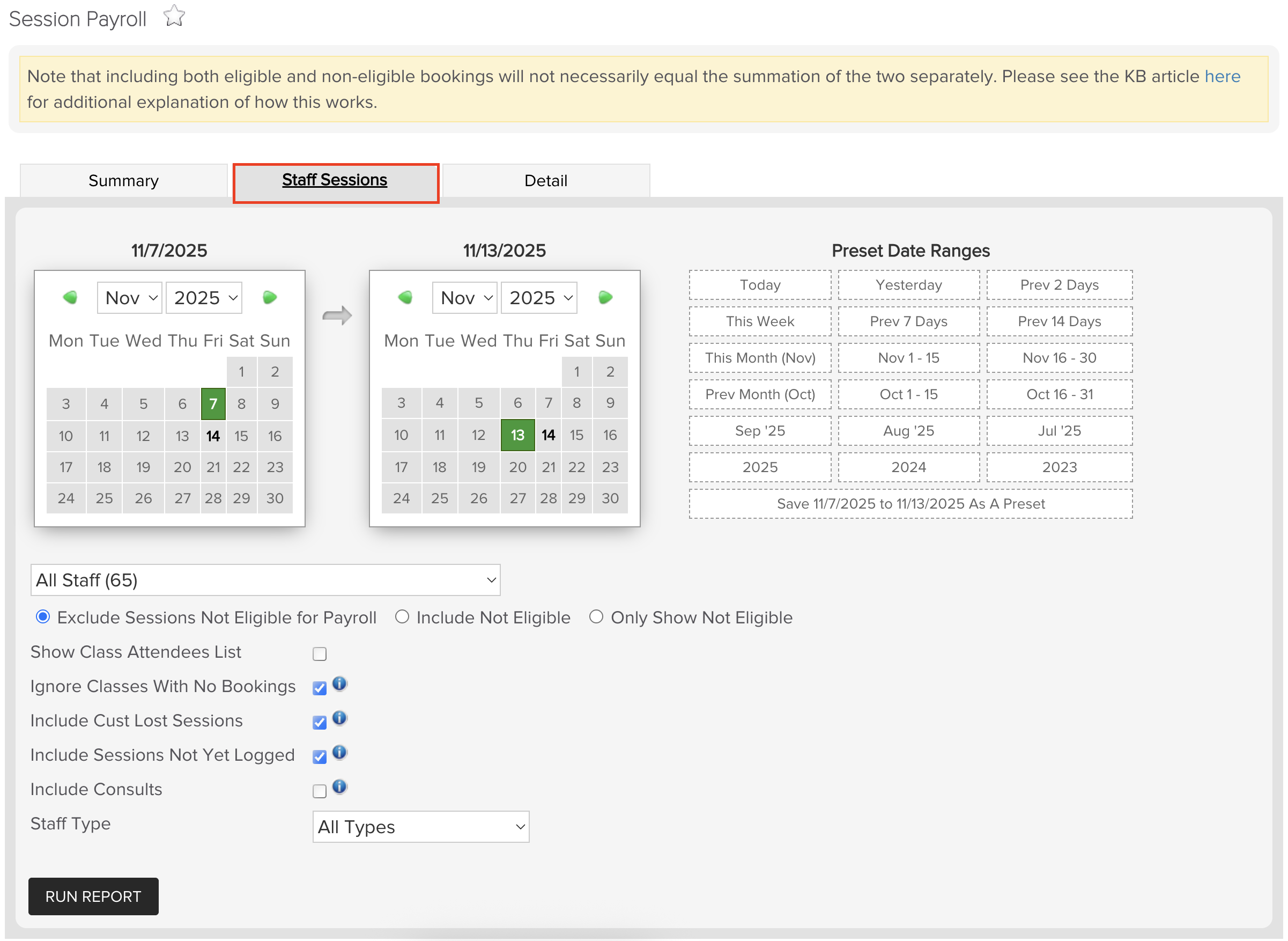This screenshot has height=941, width=1288.
Task: Select the Nov 1 - 15 preset
Action: click(909, 358)
